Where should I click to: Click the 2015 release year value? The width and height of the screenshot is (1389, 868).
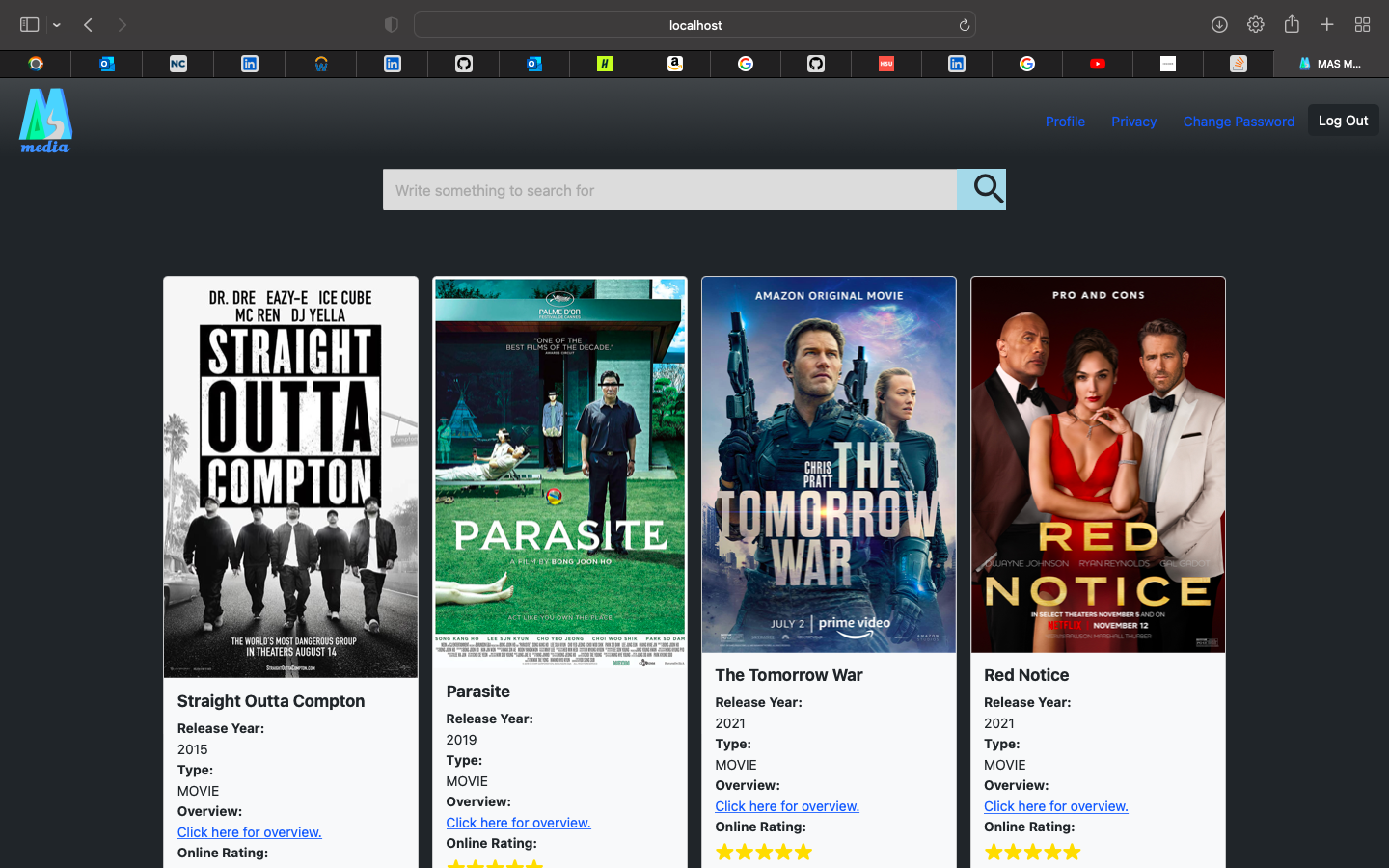192,749
